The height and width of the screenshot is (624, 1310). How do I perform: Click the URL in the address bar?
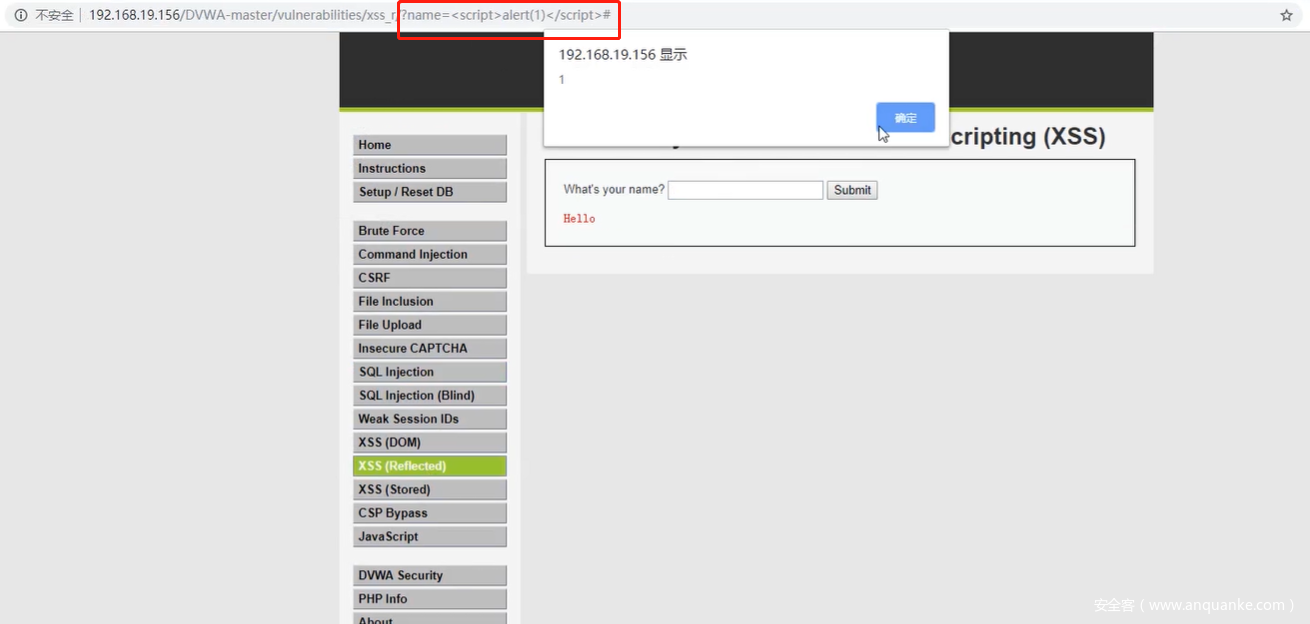[x=350, y=15]
